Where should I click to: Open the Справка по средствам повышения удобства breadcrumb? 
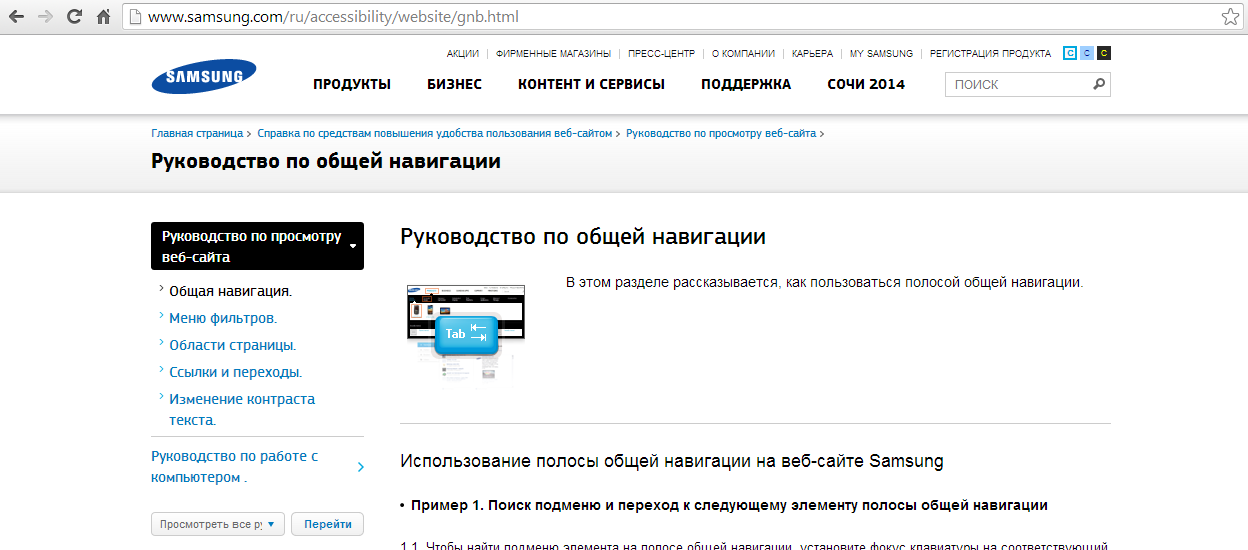tap(434, 133)
